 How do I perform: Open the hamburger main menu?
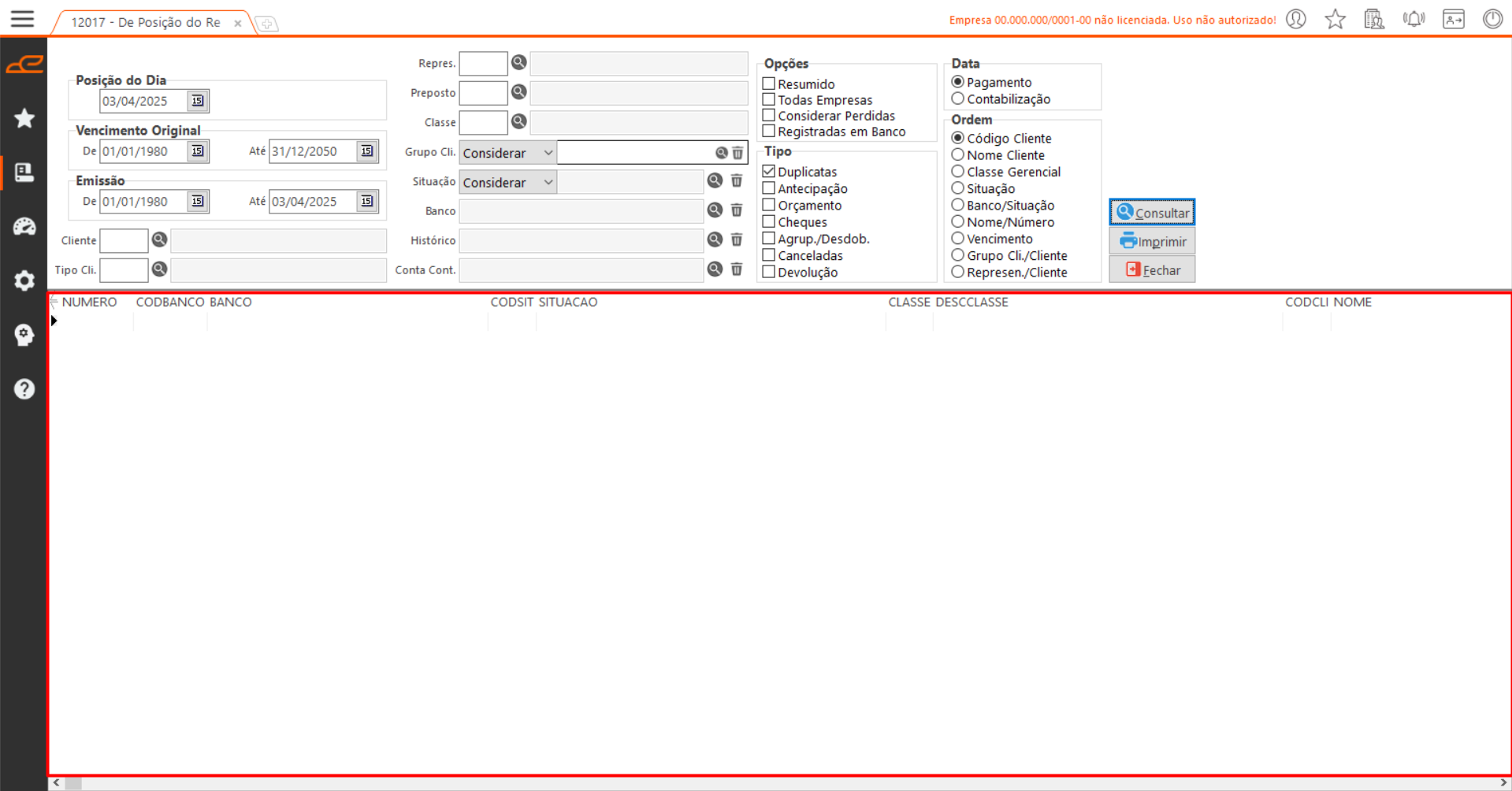(22, 19)
